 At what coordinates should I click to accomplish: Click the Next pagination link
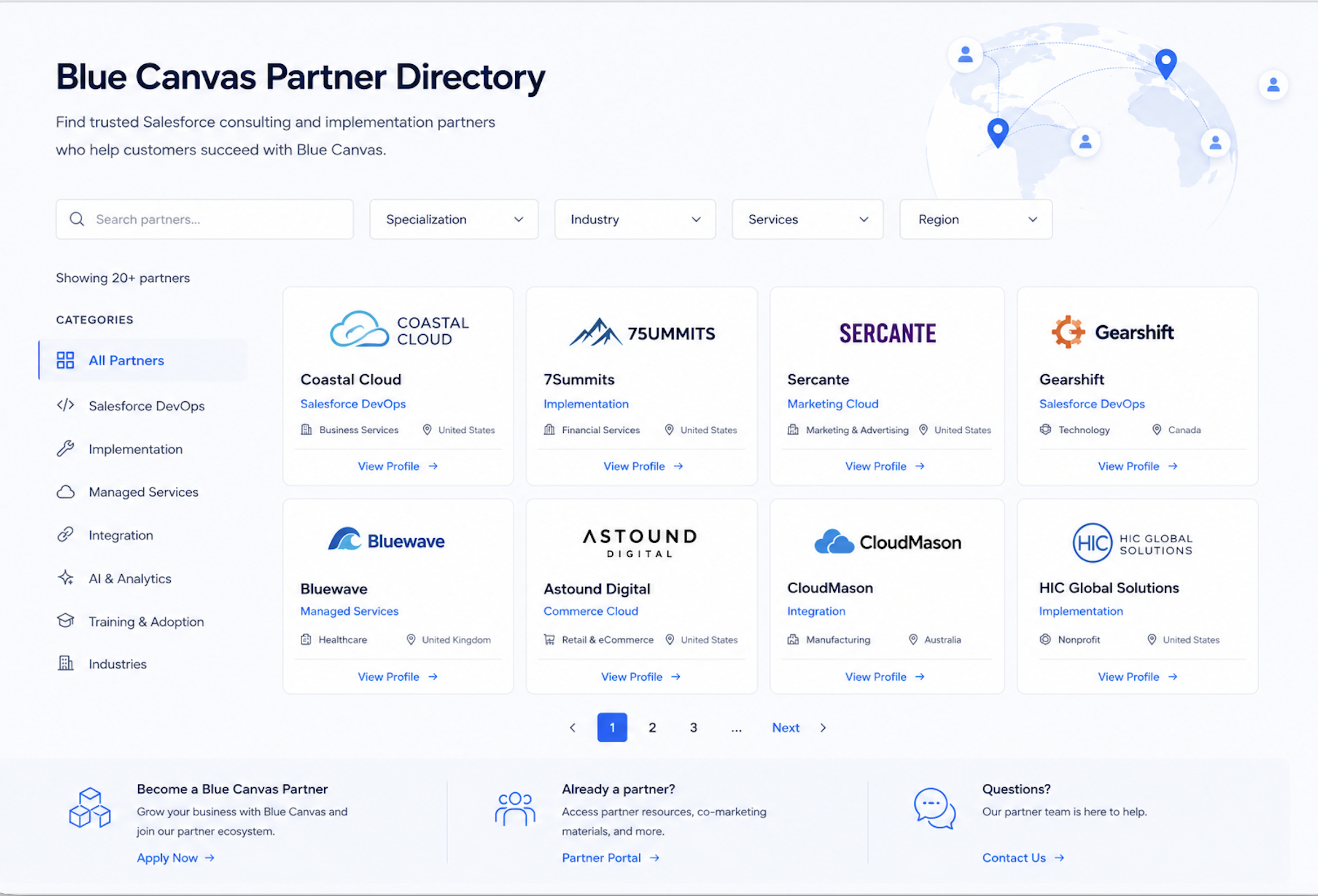785,728
